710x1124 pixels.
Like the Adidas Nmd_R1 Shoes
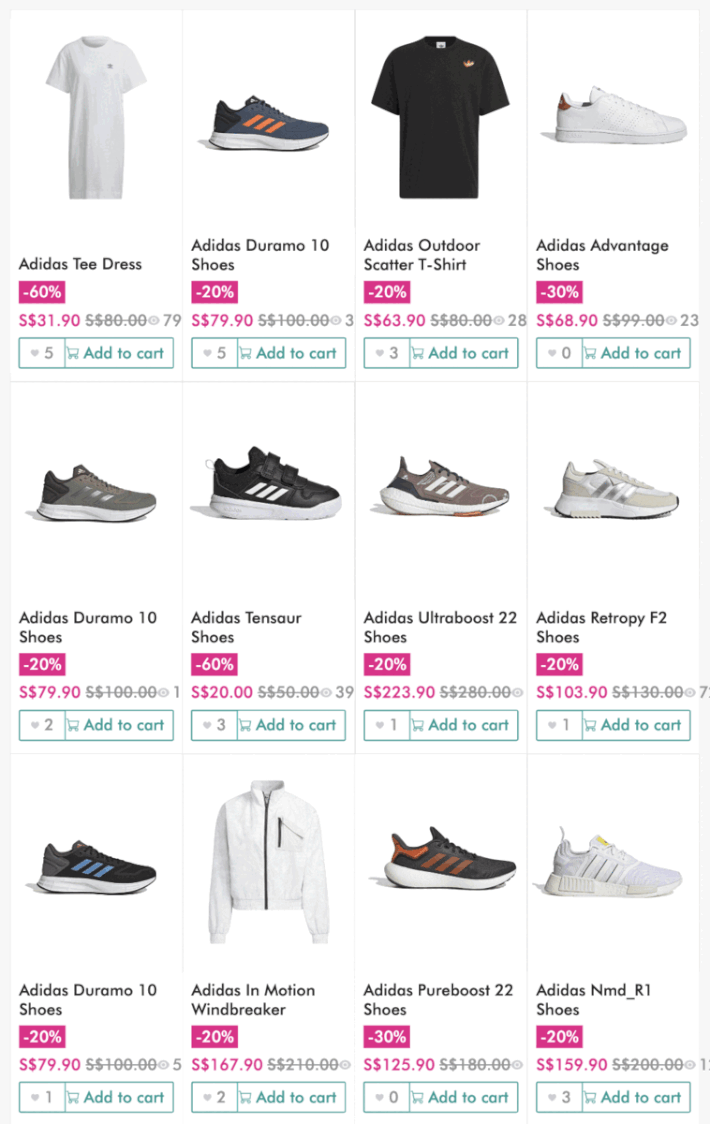click(x=559, y=1097)
